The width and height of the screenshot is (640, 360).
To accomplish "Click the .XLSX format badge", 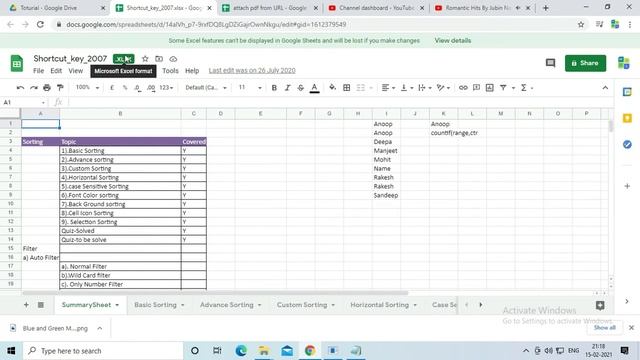I will [x=123, y=59].
